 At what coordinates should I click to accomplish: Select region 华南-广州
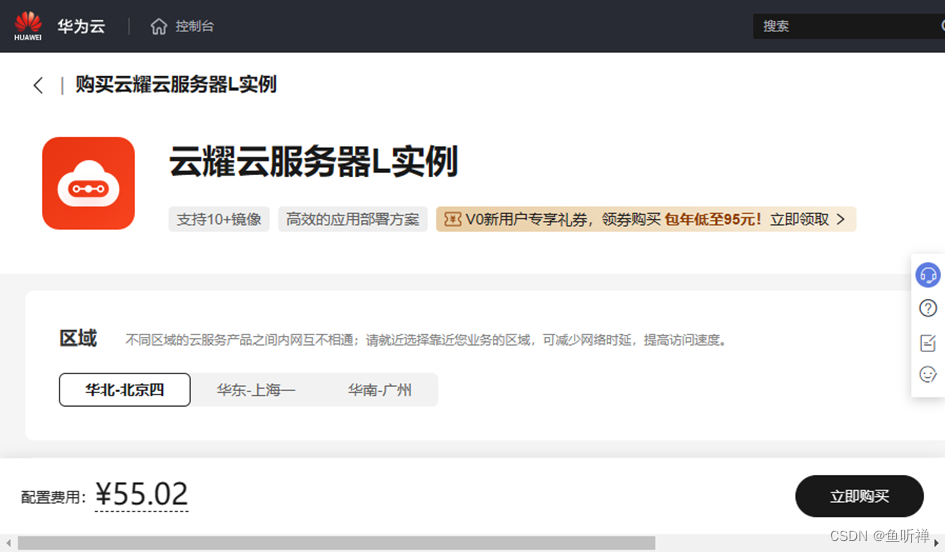[380, 390]
